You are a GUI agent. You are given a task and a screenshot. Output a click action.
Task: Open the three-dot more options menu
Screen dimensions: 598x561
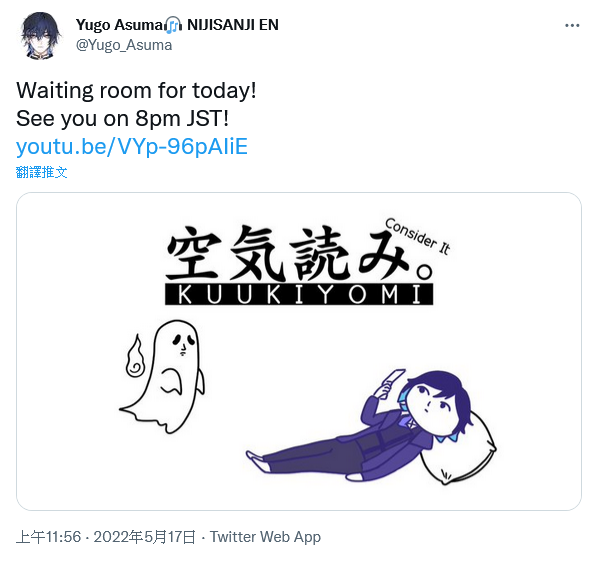[x=572, y=26]
